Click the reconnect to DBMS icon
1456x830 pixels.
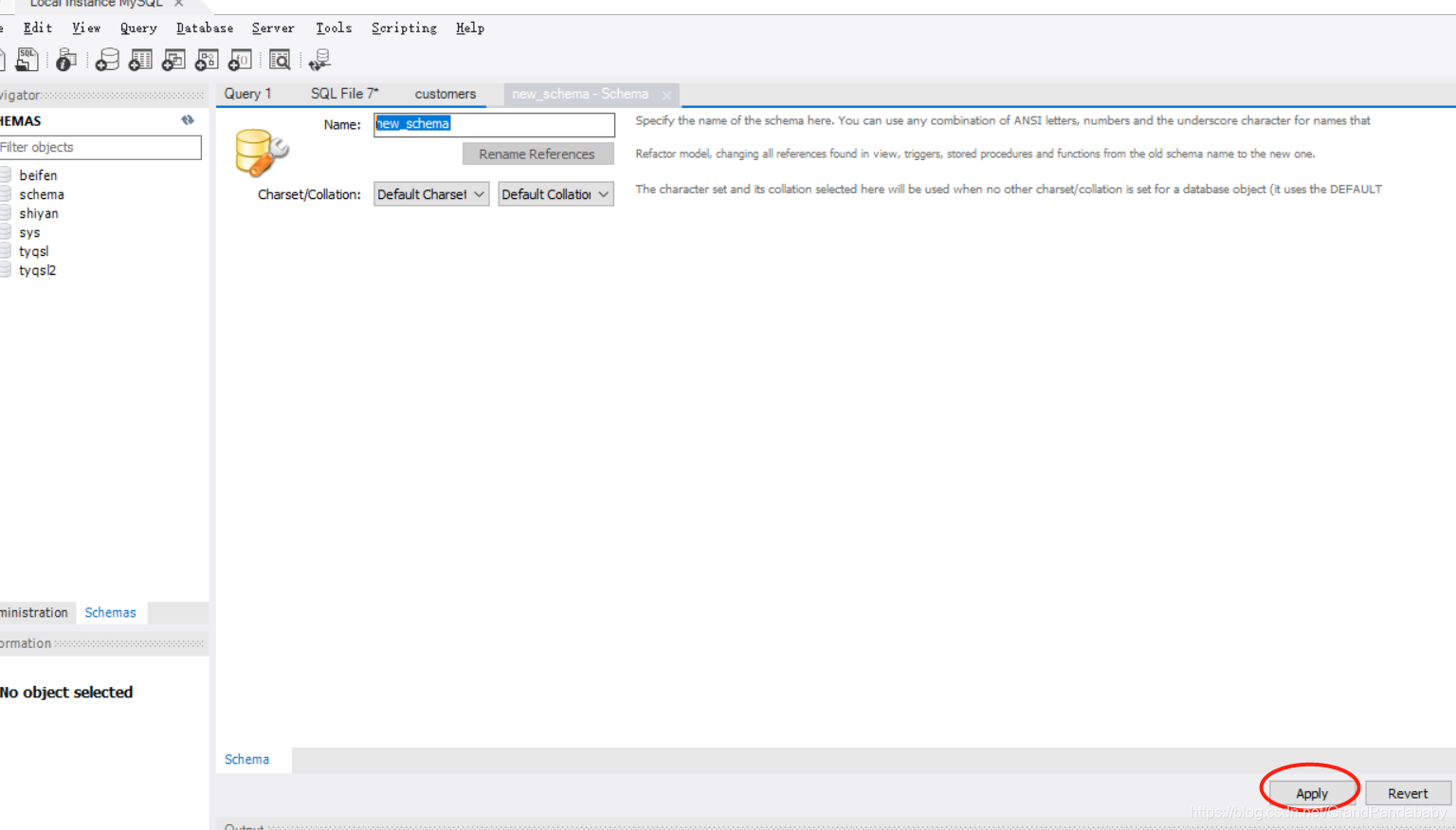[319, 60]
